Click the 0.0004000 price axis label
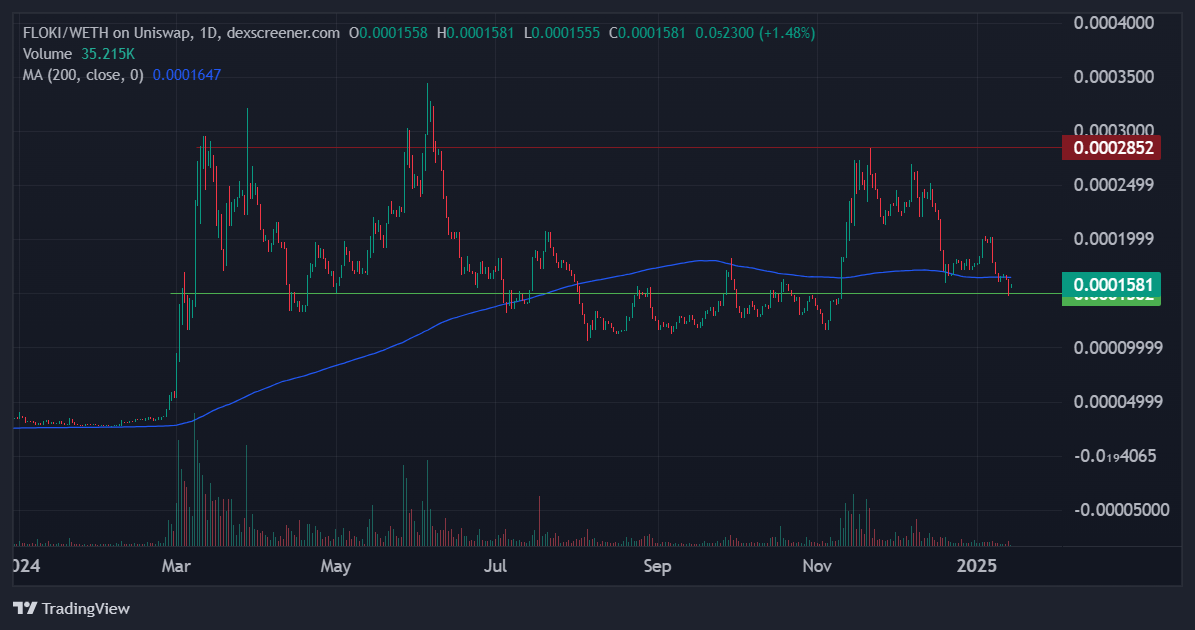Image resolution: width=1195 pixels, height=630 pixels. [x=1113, y=22]
